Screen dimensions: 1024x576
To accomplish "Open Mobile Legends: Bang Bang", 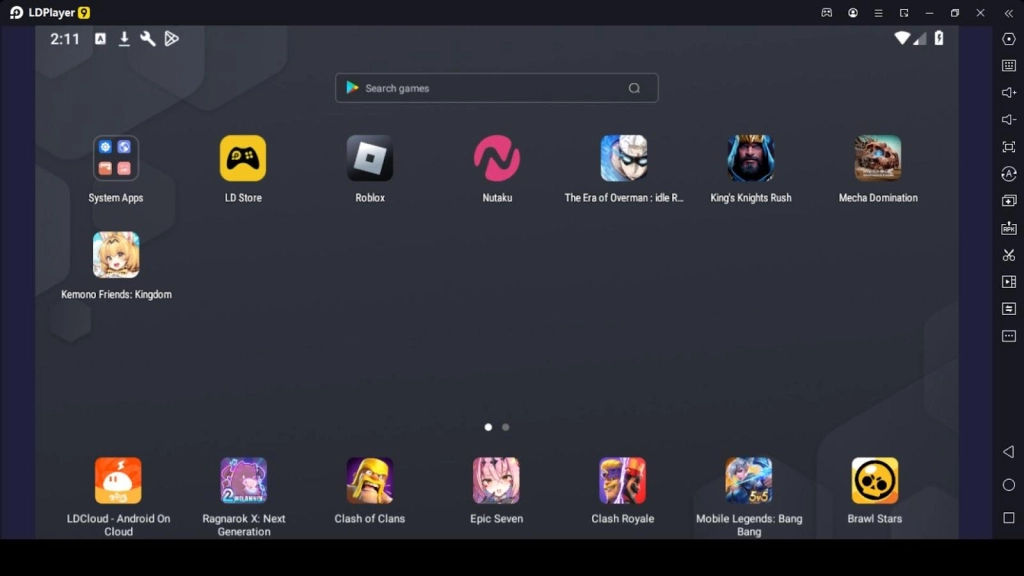I will (x=748, y=481).
